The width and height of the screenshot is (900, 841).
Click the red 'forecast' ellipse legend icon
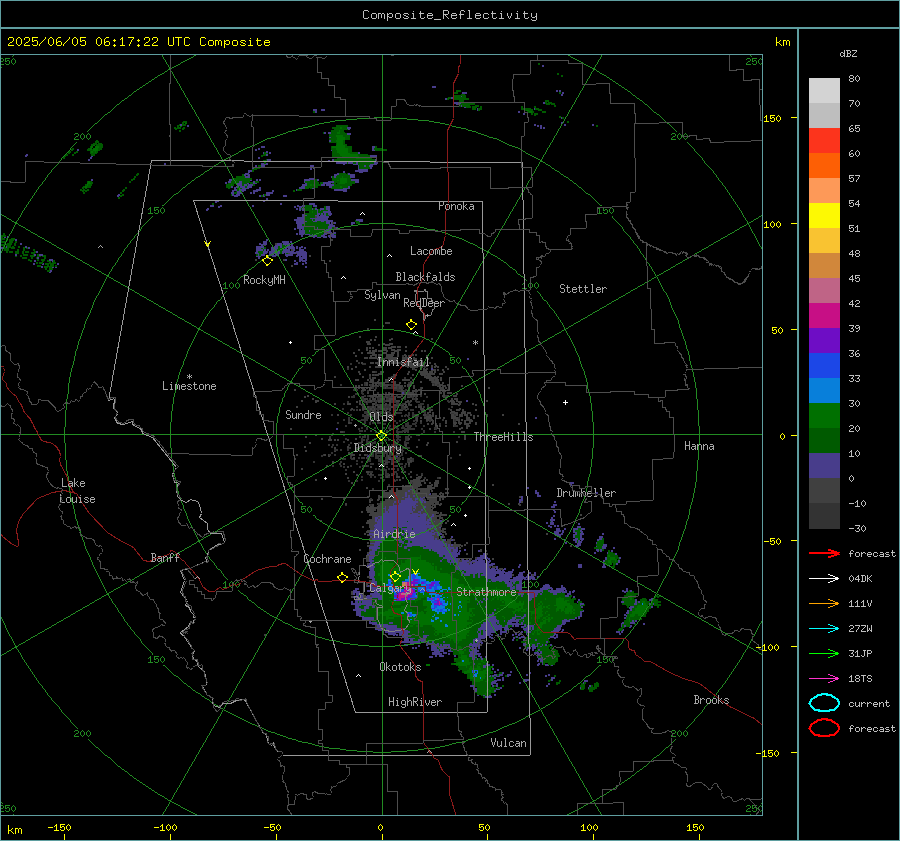[824, 728]
